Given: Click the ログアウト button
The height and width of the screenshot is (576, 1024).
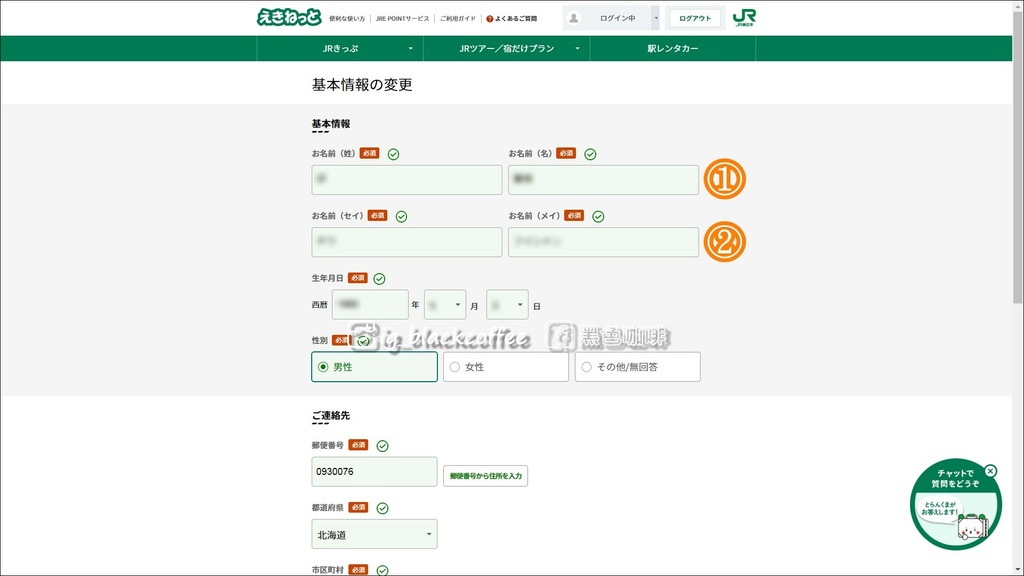Looking at the screenshot, I should click(695, 18).
